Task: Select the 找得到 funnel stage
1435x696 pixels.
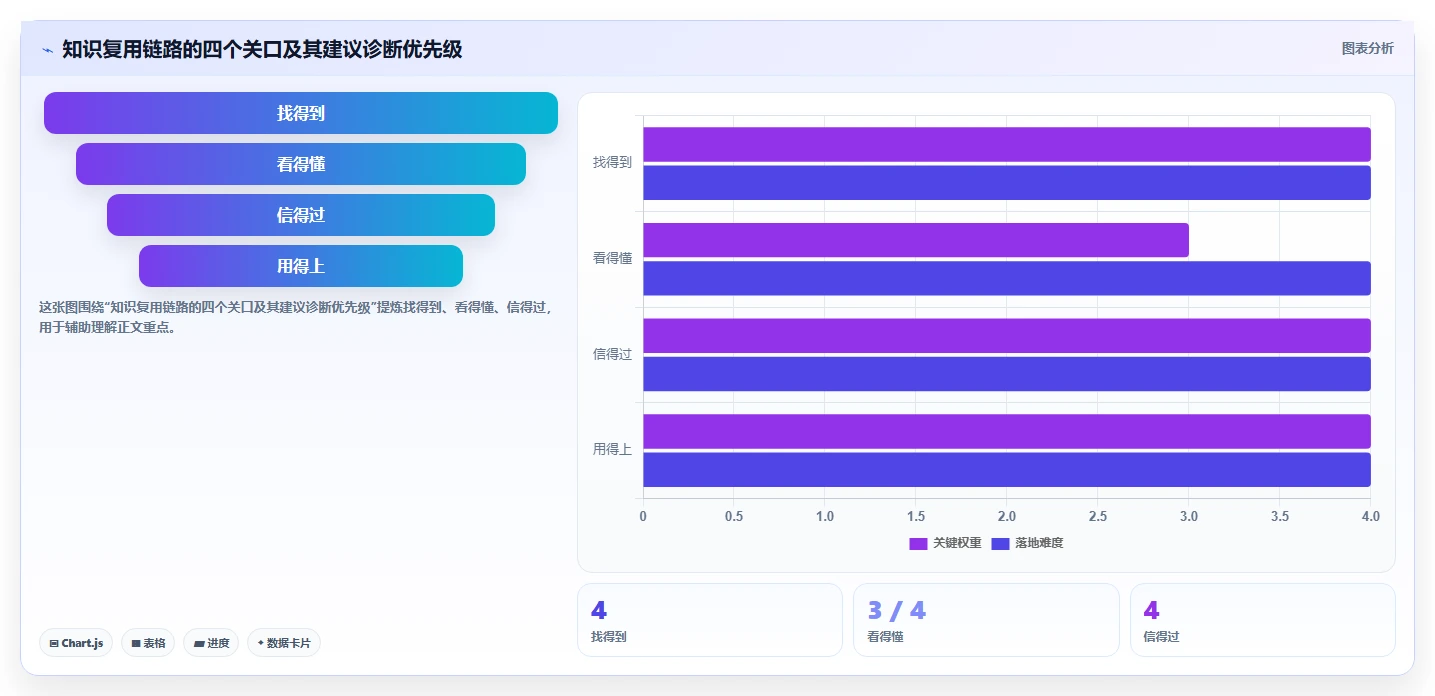Action: [301, 113]
